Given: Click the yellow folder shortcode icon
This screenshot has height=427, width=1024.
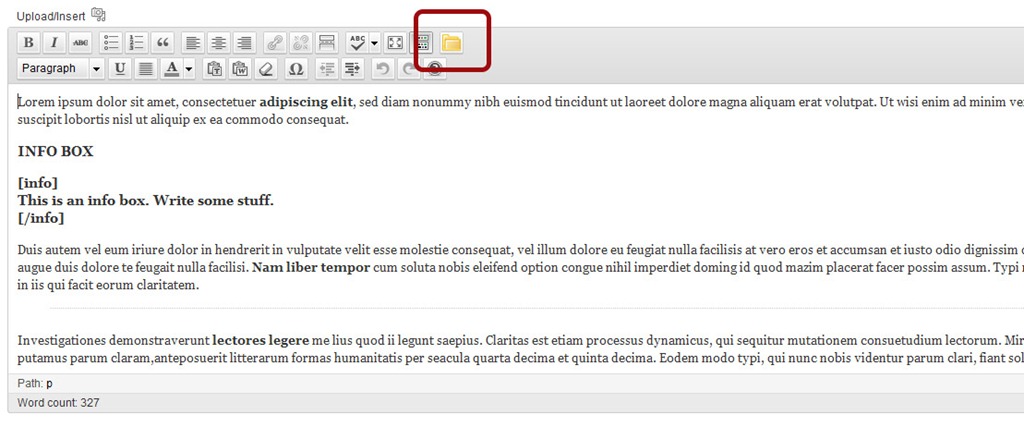Looking at the screenshot, I should (x=451, y=43).
